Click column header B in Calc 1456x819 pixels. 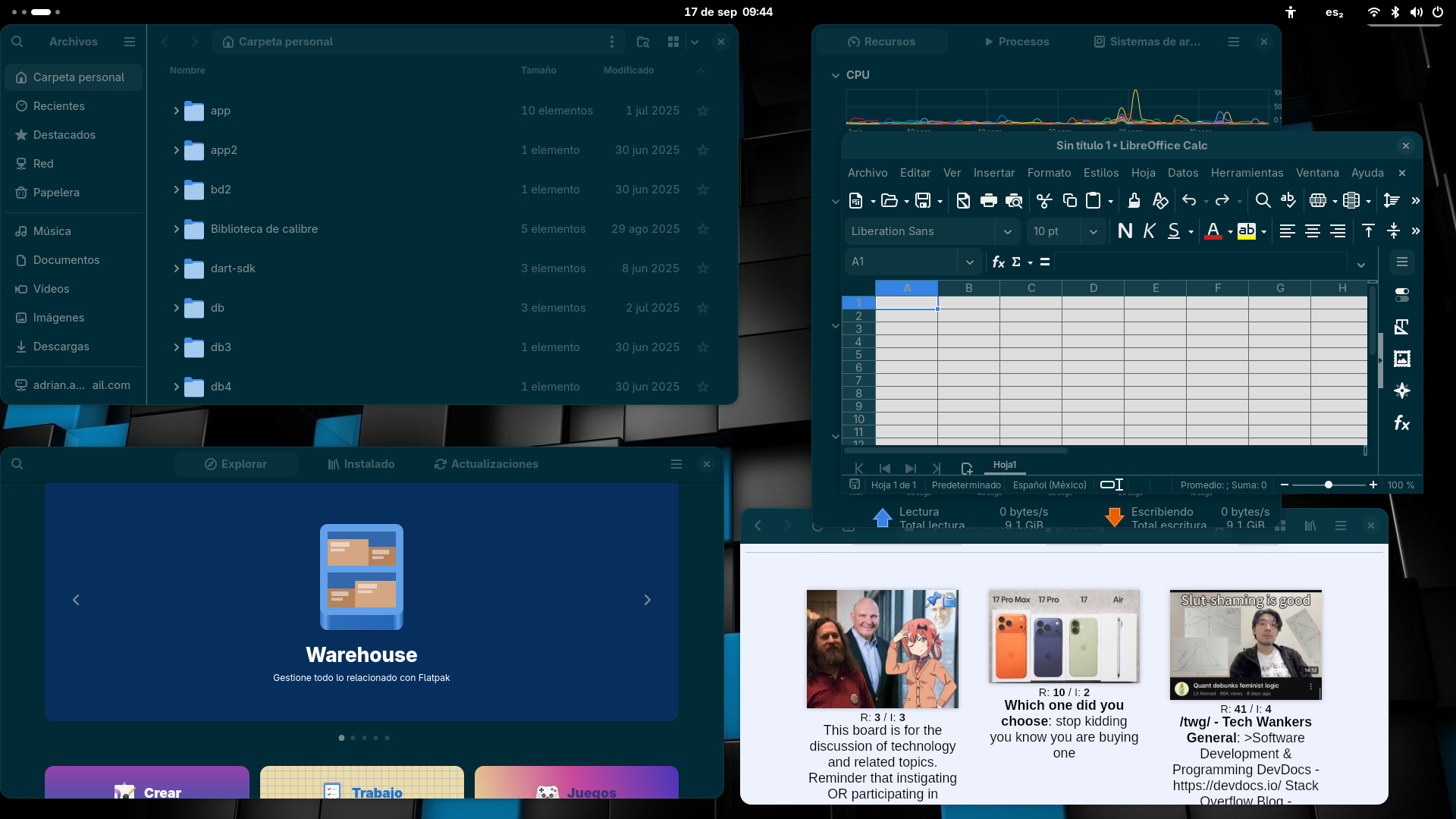[969, 288]
